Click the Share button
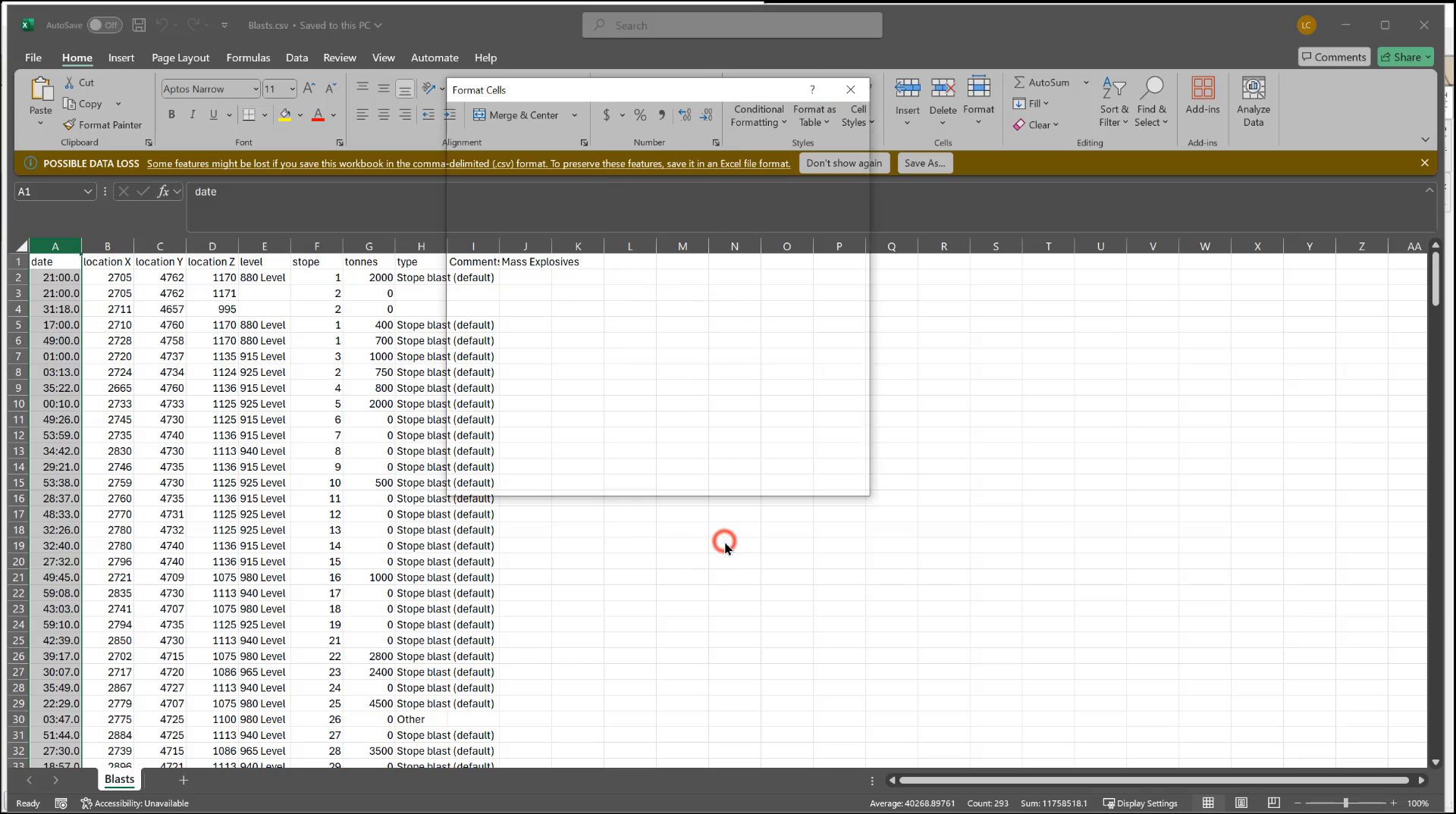This screenshot has height=814, width=1456. click(x=1406, y=57)
